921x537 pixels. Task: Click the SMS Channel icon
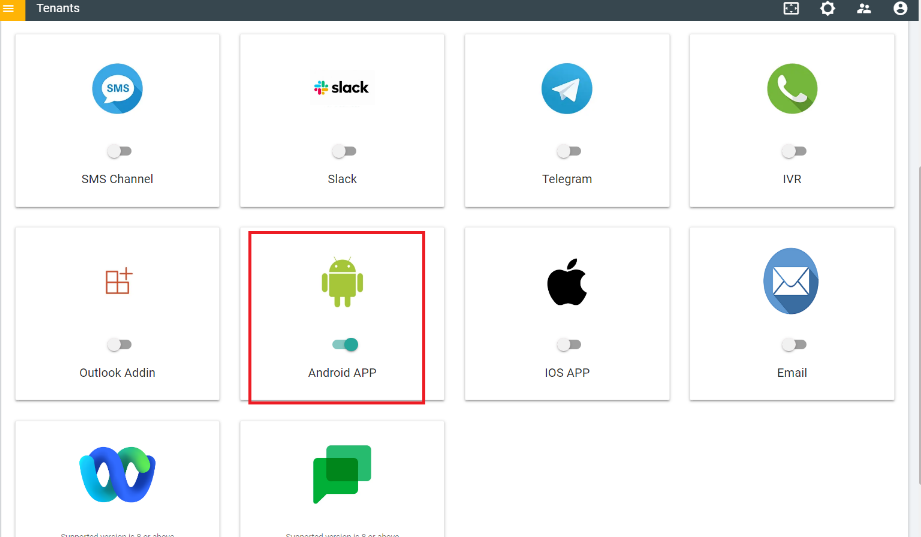(x=117, y=89)
